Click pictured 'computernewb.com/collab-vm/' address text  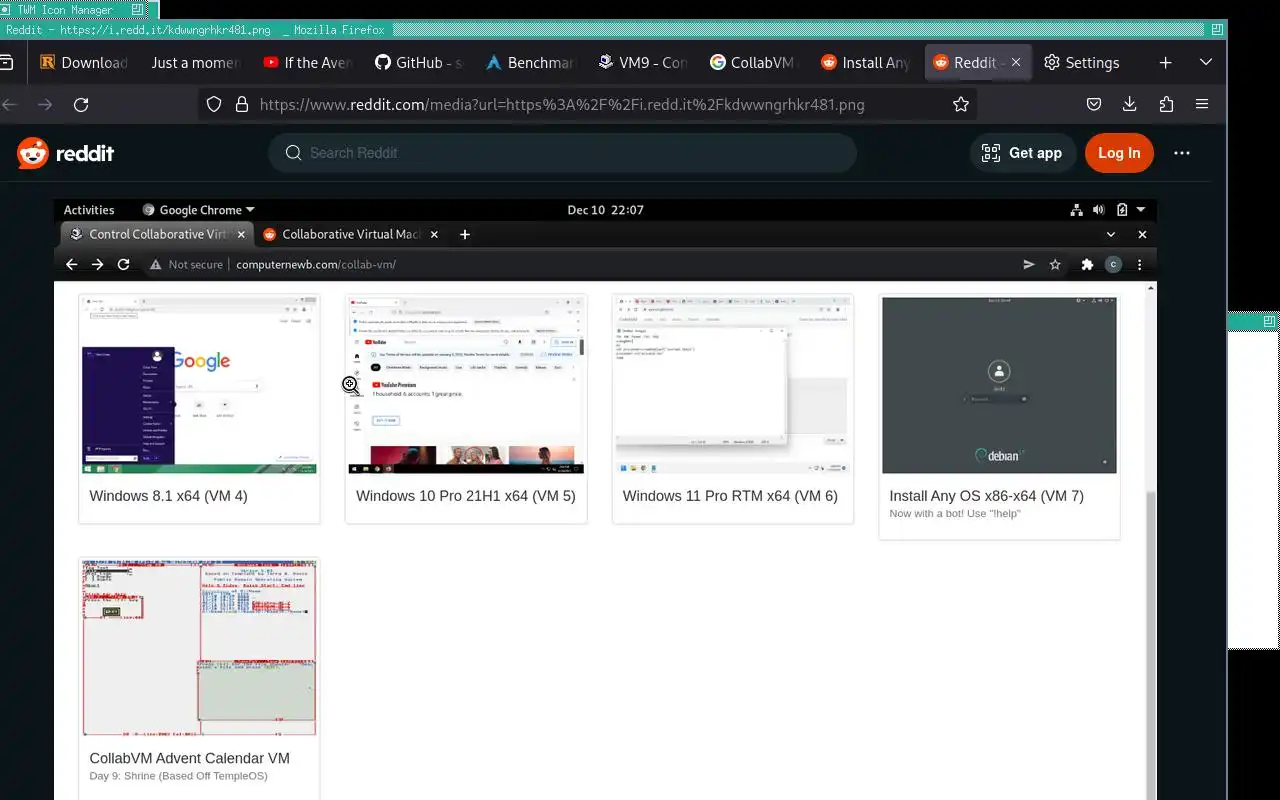[x=316, y=265]
